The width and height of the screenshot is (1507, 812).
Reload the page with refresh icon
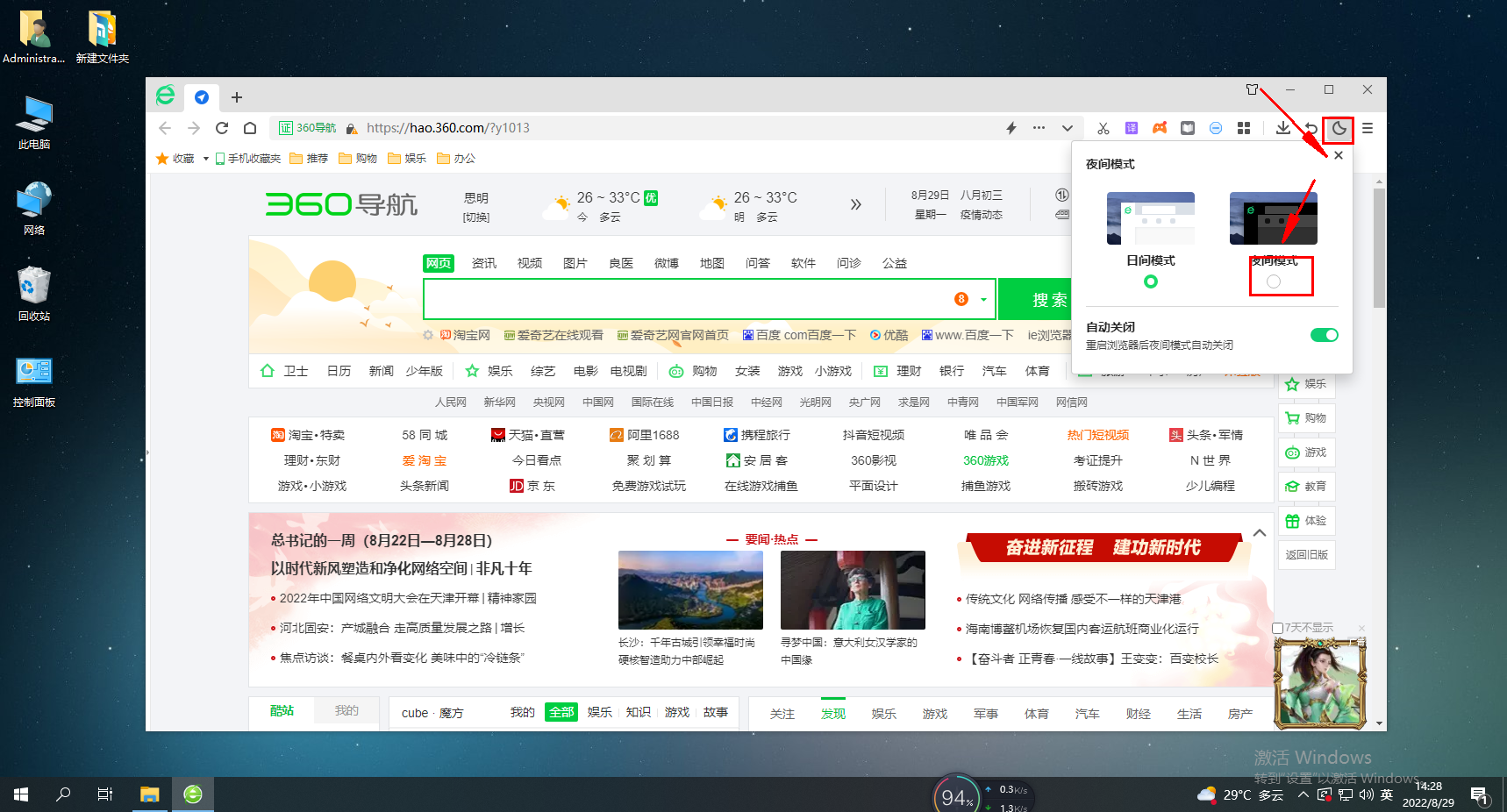pos(222,128)
